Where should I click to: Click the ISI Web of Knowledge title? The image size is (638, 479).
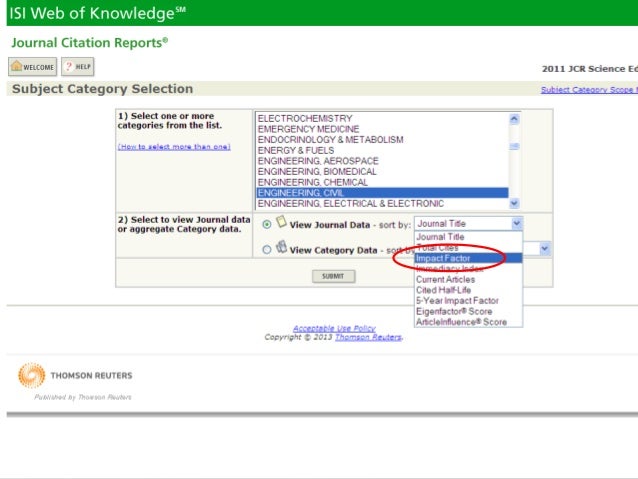97,13
